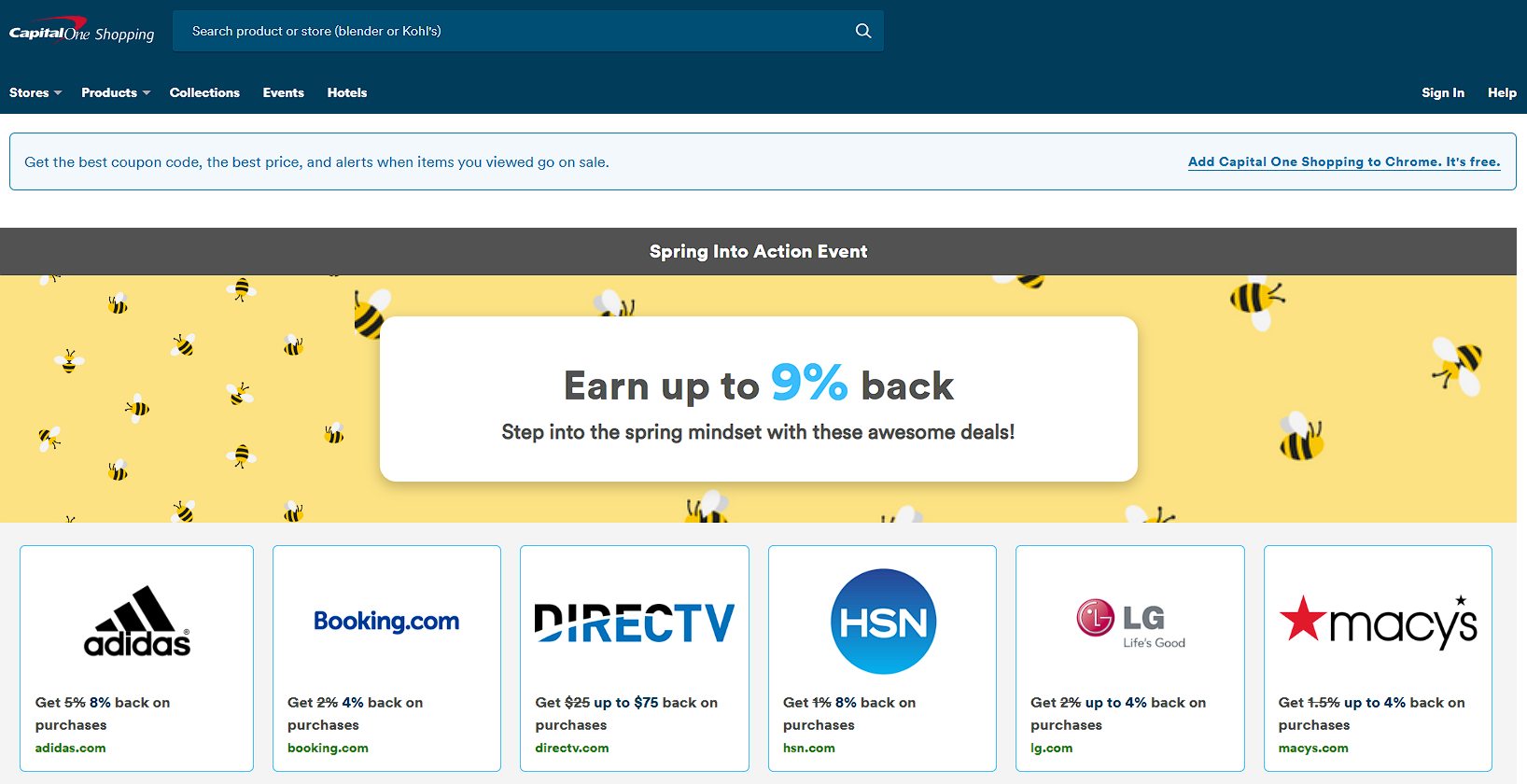The height and width of the screenshot is (784, 1527).
Task: Click 'Get 1.5% up to 4% back' offer
Action: pos(1372,714)
